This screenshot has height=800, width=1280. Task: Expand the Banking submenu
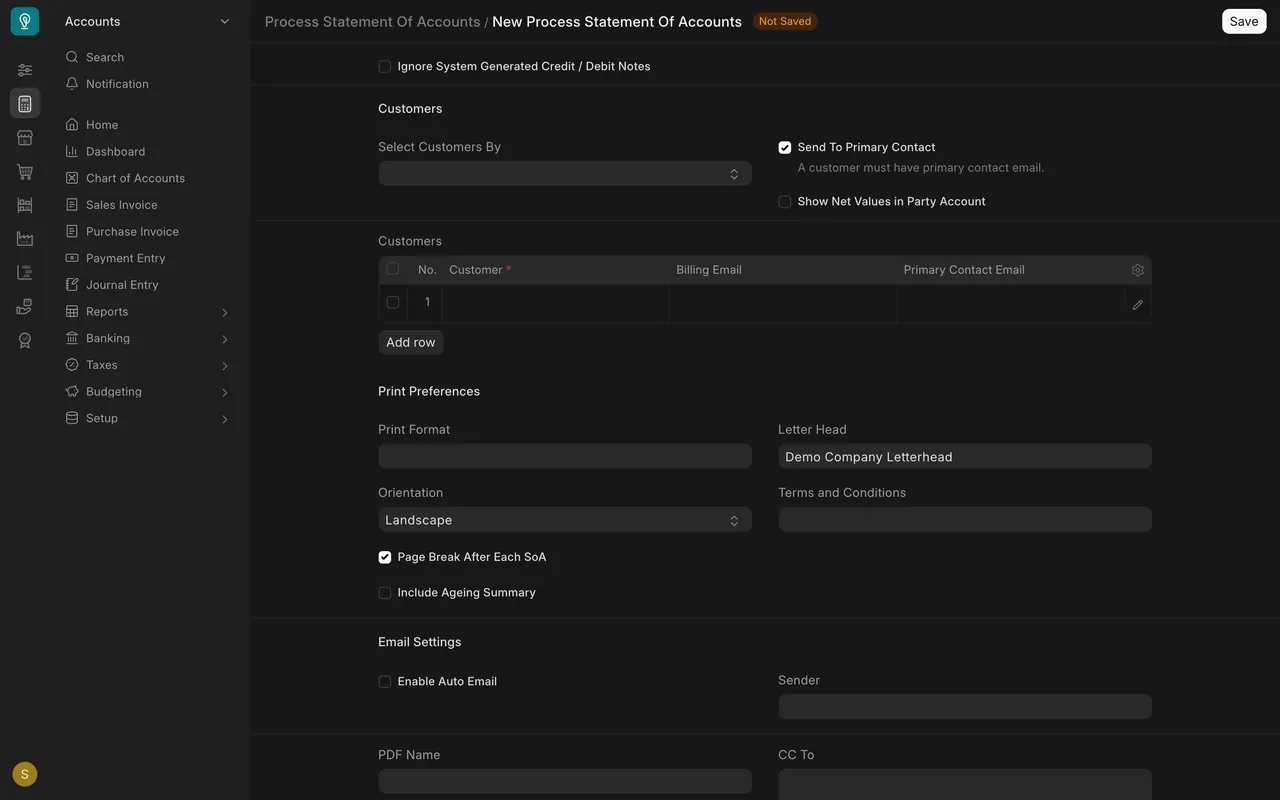(x=225, y=339)
